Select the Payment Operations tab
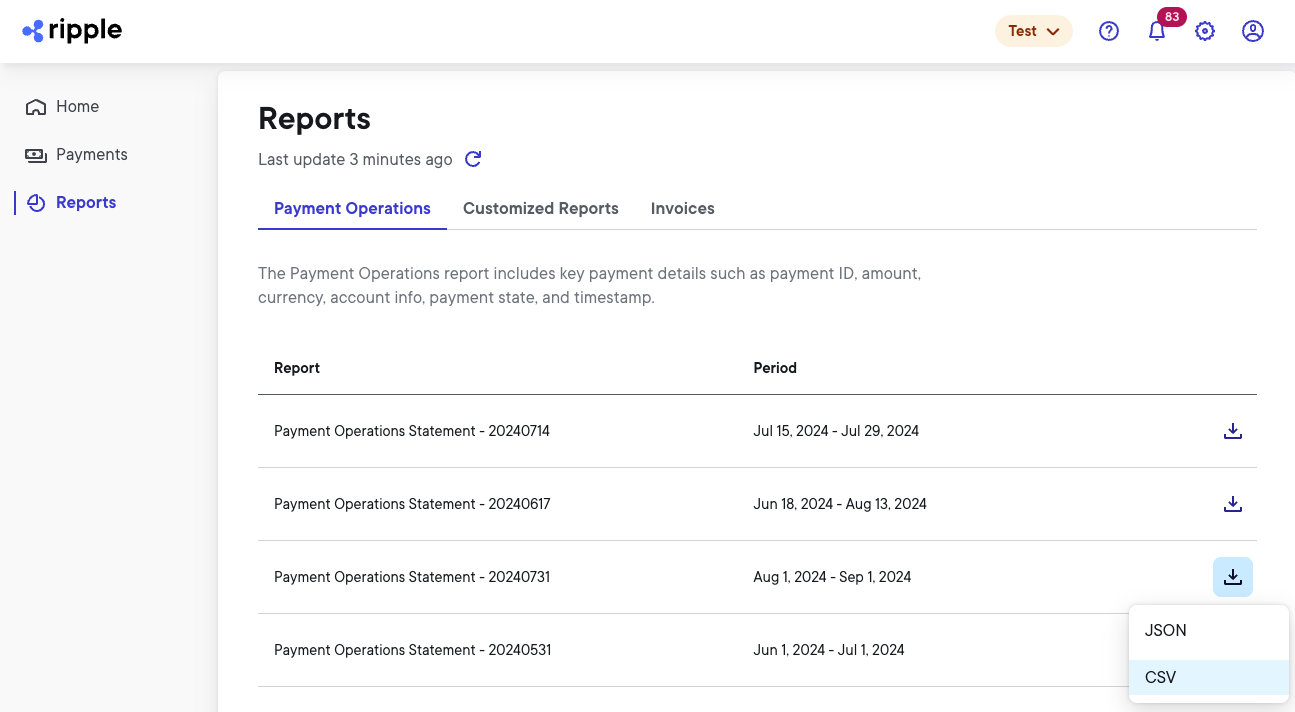 click(x=352, y=208)
